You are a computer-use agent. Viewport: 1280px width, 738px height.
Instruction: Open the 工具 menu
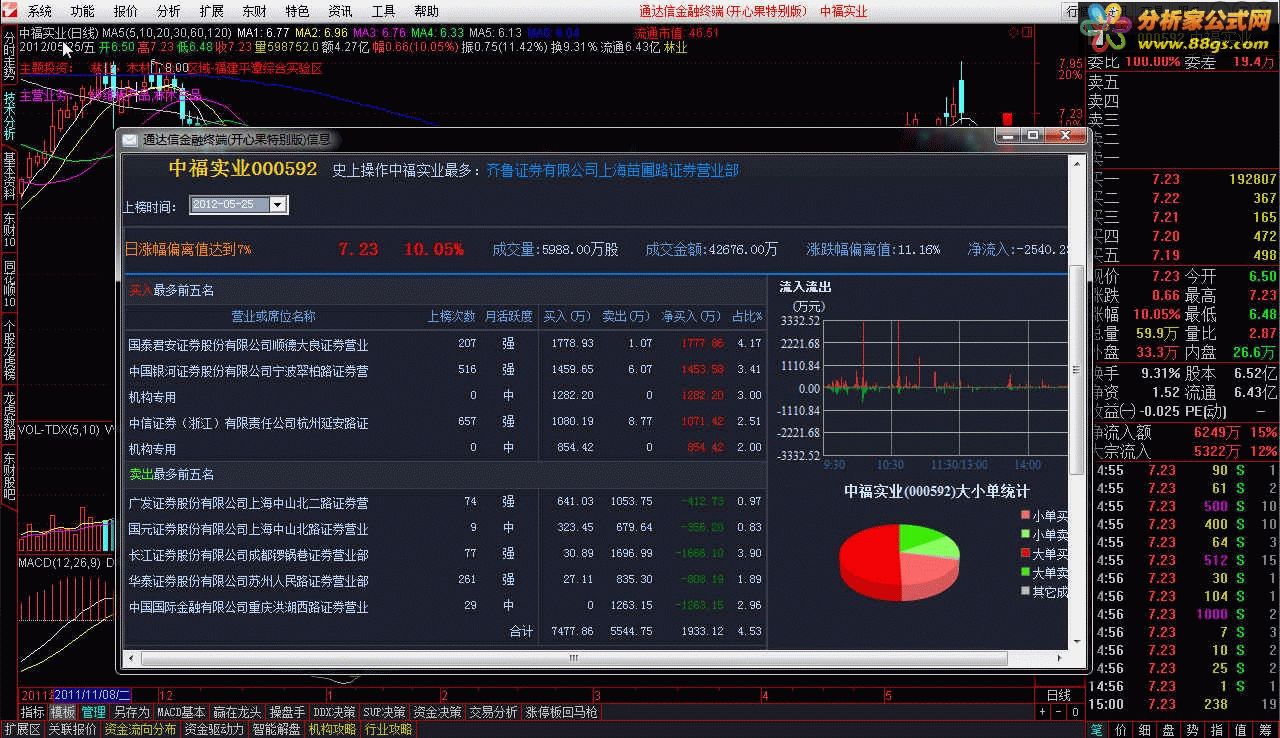point(384,12)
